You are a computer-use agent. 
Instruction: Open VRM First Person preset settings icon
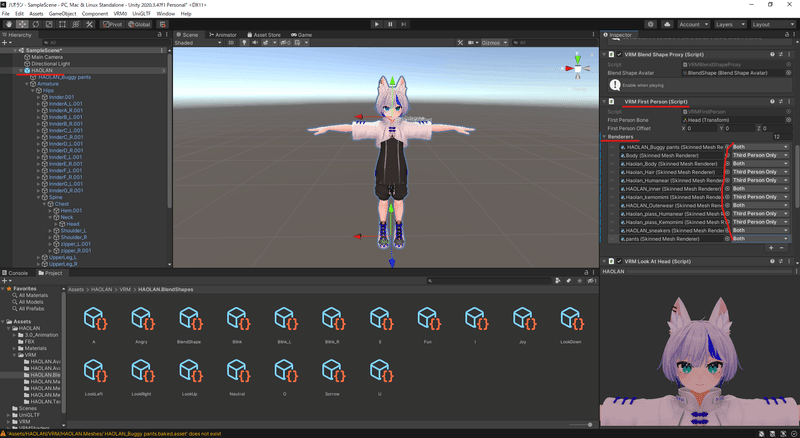click(781, 102)
